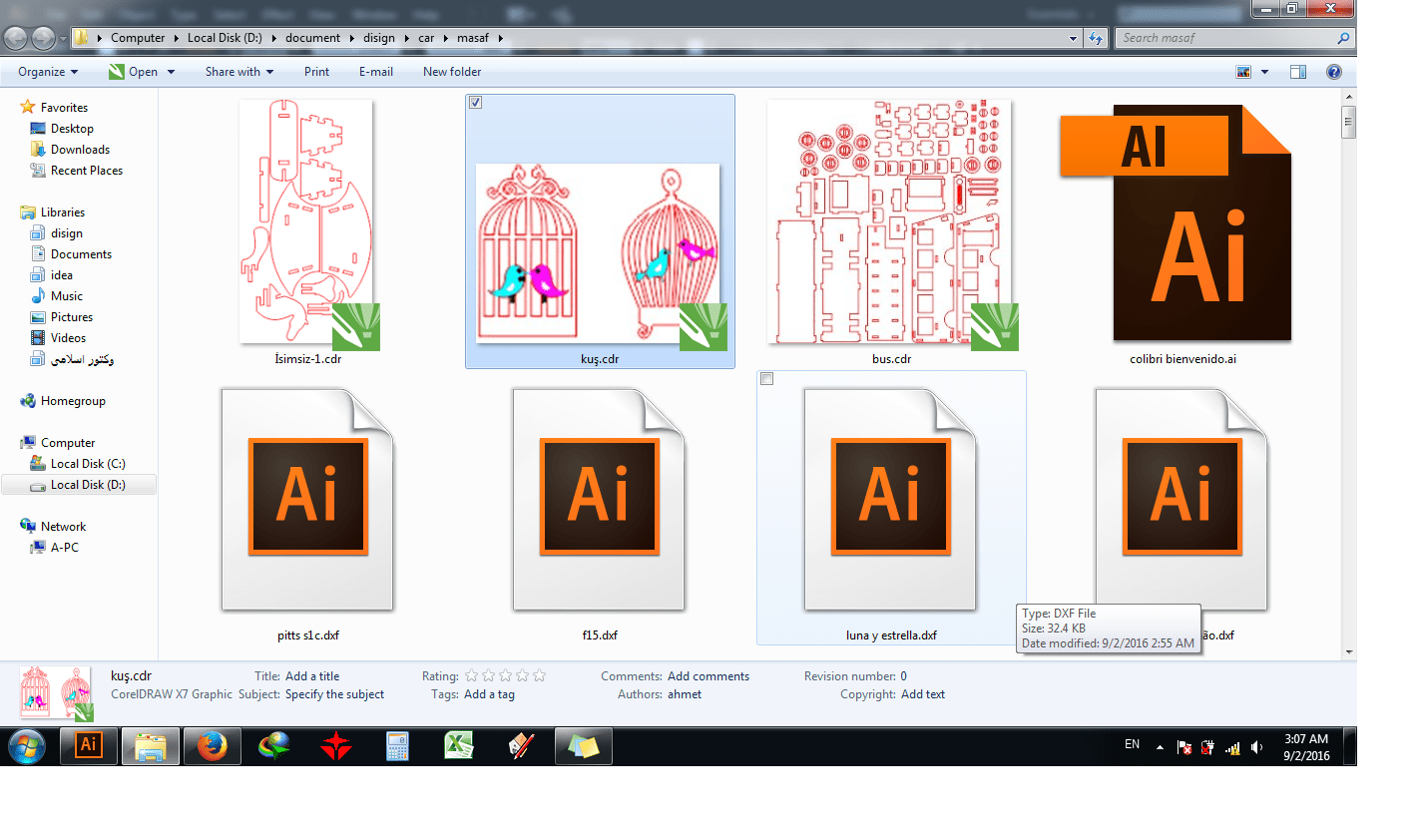Show the preview pane

1298,72
